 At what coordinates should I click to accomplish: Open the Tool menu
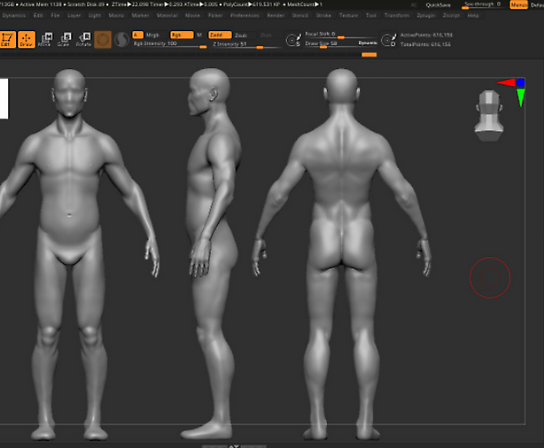pyautogui.click(x=371, y=16)
